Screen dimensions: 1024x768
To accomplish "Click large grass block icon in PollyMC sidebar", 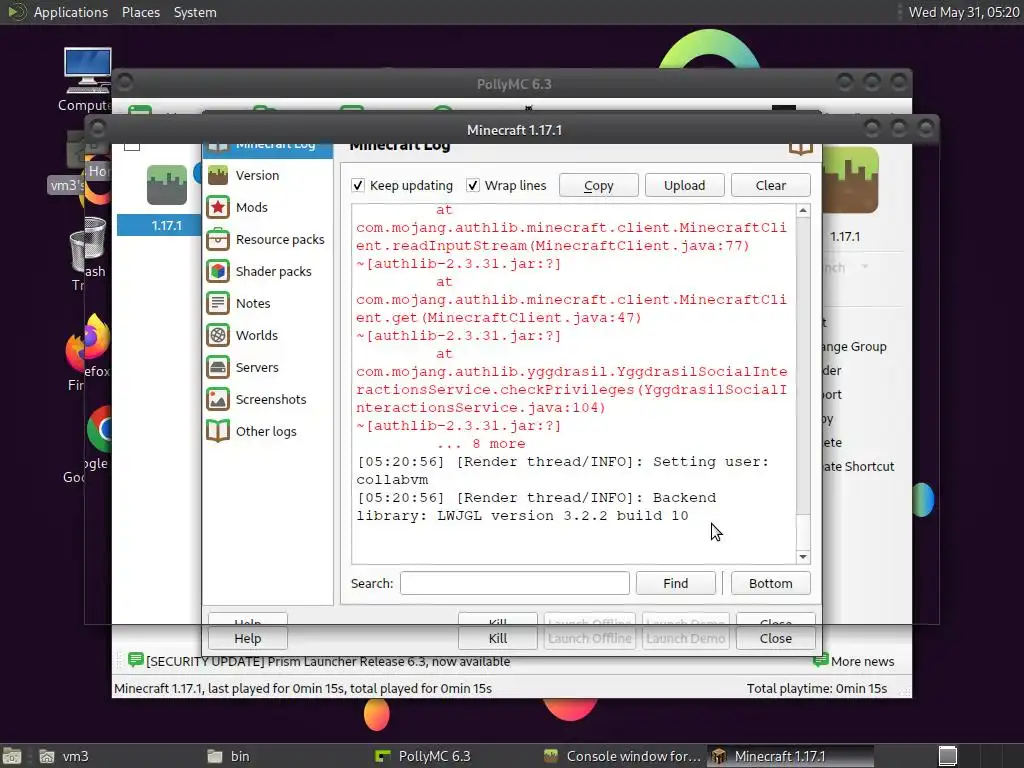I will click(x=850, y=180).
